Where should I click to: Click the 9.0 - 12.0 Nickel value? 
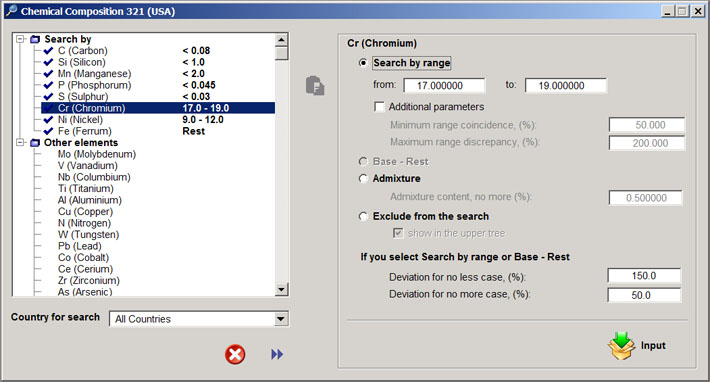click(x=203, y=120)
